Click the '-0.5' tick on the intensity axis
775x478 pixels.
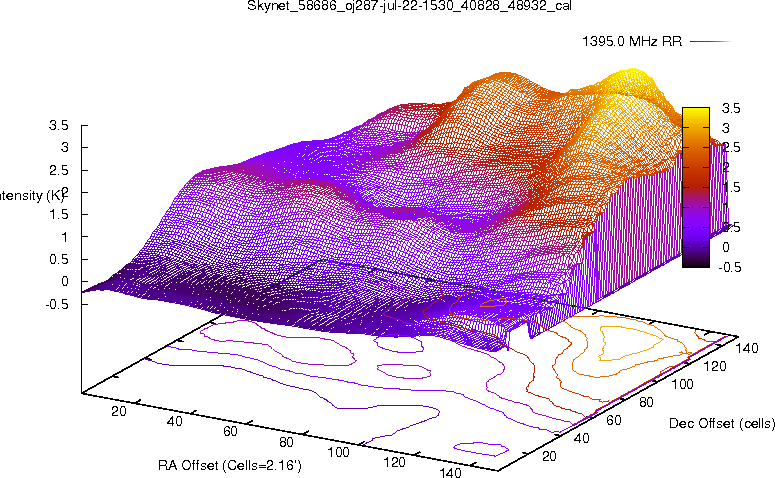point(56,304)
